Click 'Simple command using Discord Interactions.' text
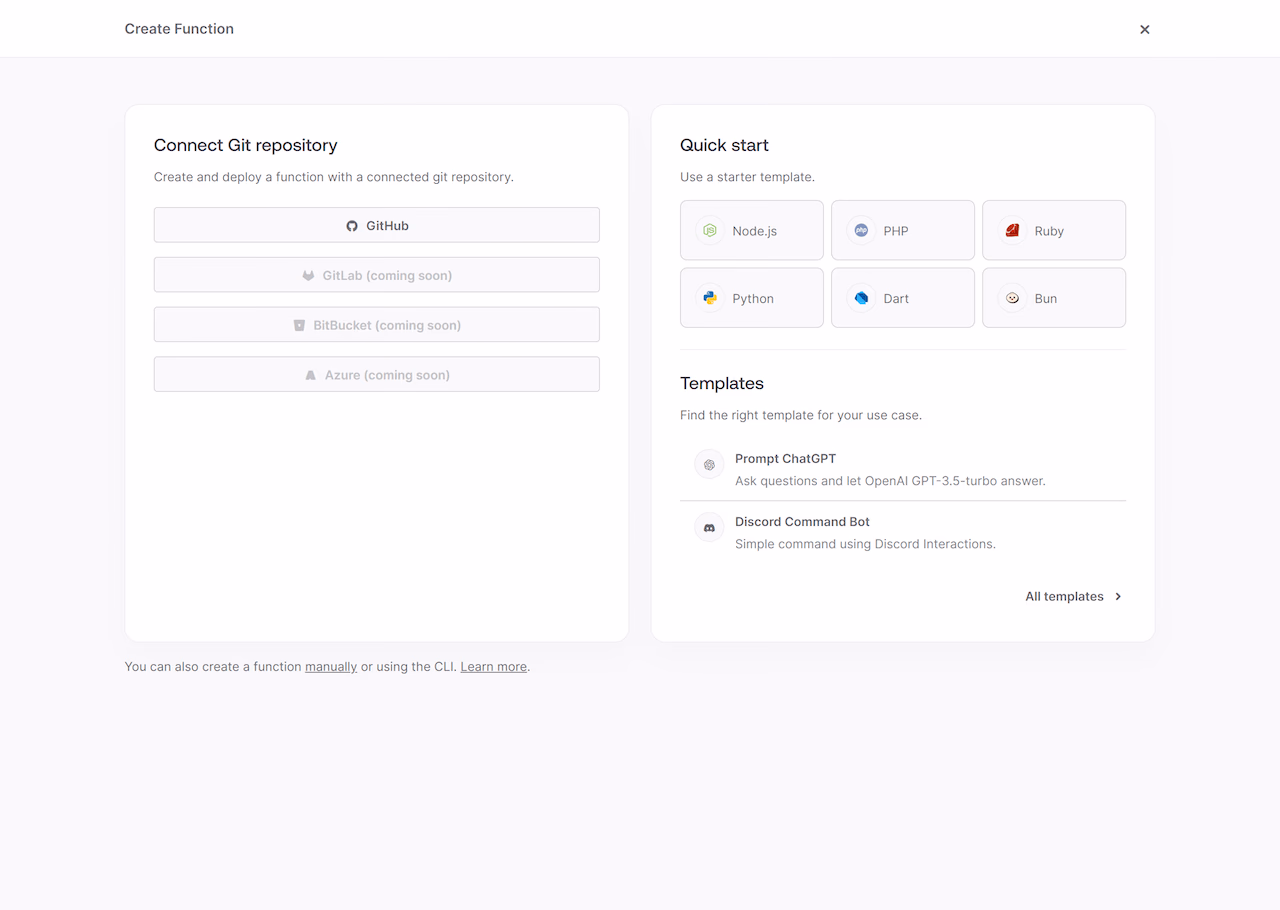 [865, 544]
